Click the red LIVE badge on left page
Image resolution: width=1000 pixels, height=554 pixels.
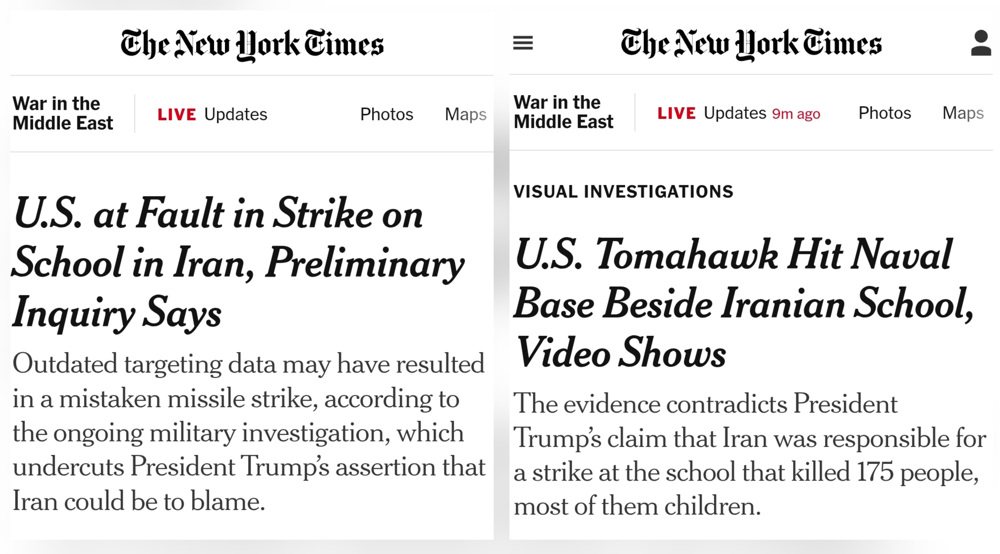(x=177, y=114)
